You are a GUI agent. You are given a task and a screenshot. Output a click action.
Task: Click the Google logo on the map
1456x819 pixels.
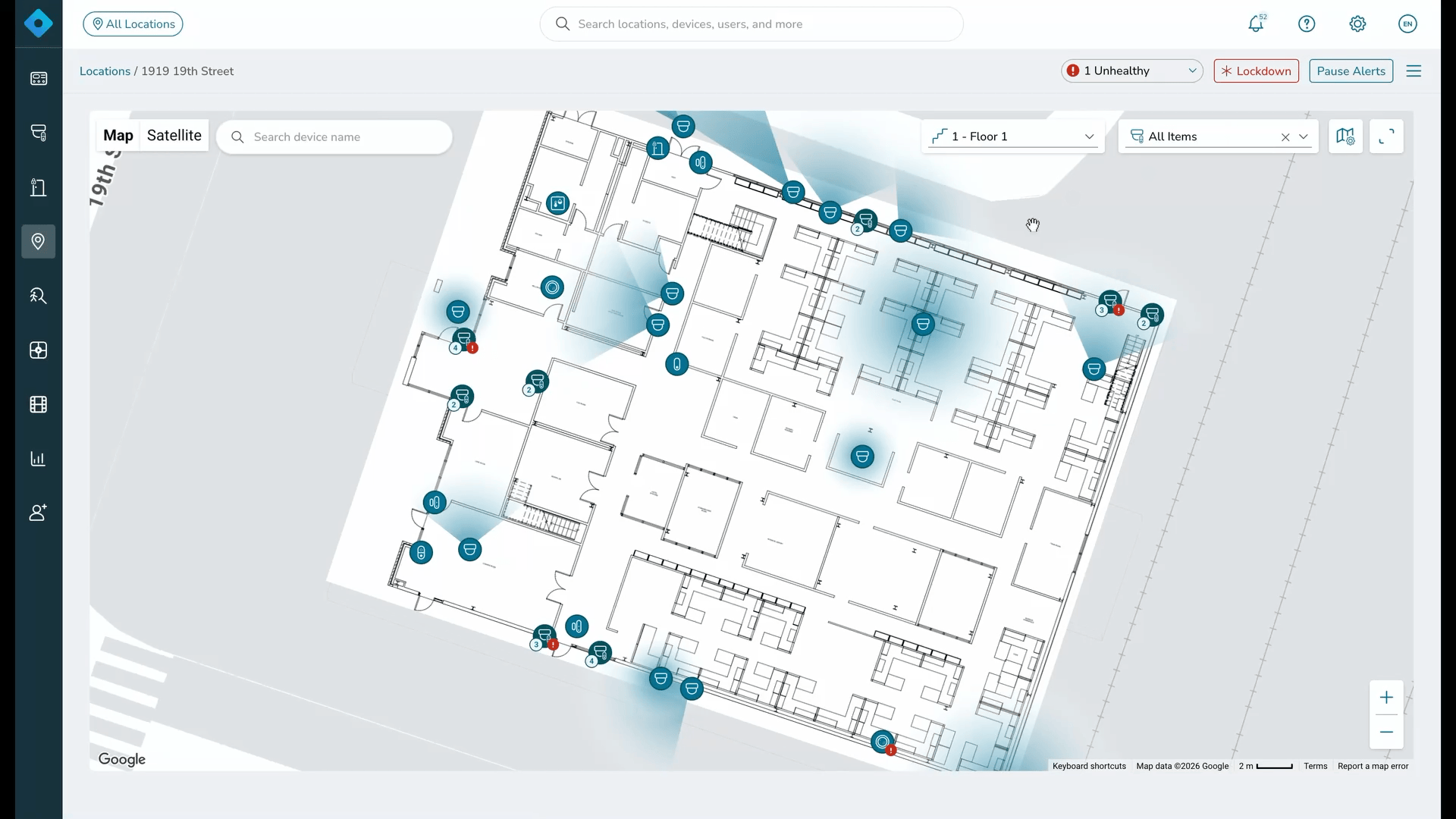121,759
